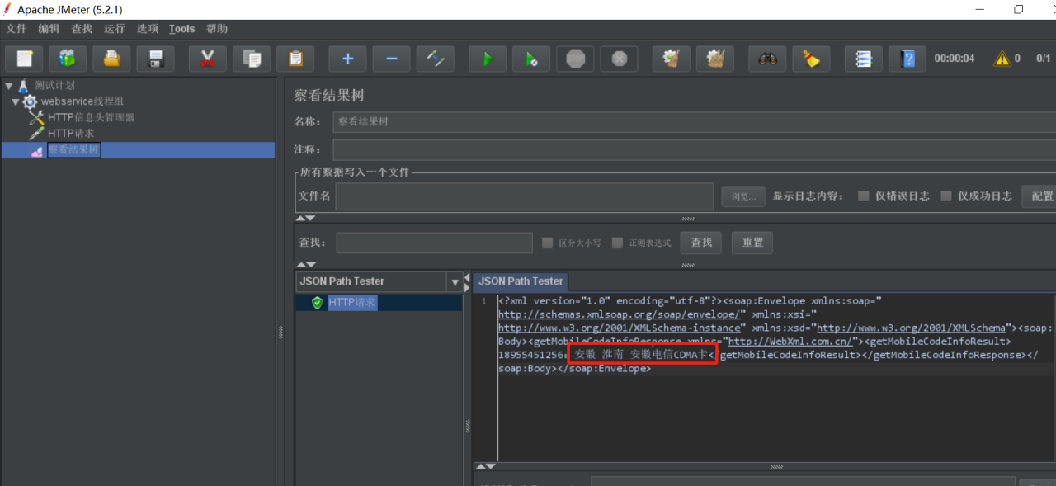Collapse the 测试计划 tree node
This screenshot has height=486, width=1056.
(8, 85)
